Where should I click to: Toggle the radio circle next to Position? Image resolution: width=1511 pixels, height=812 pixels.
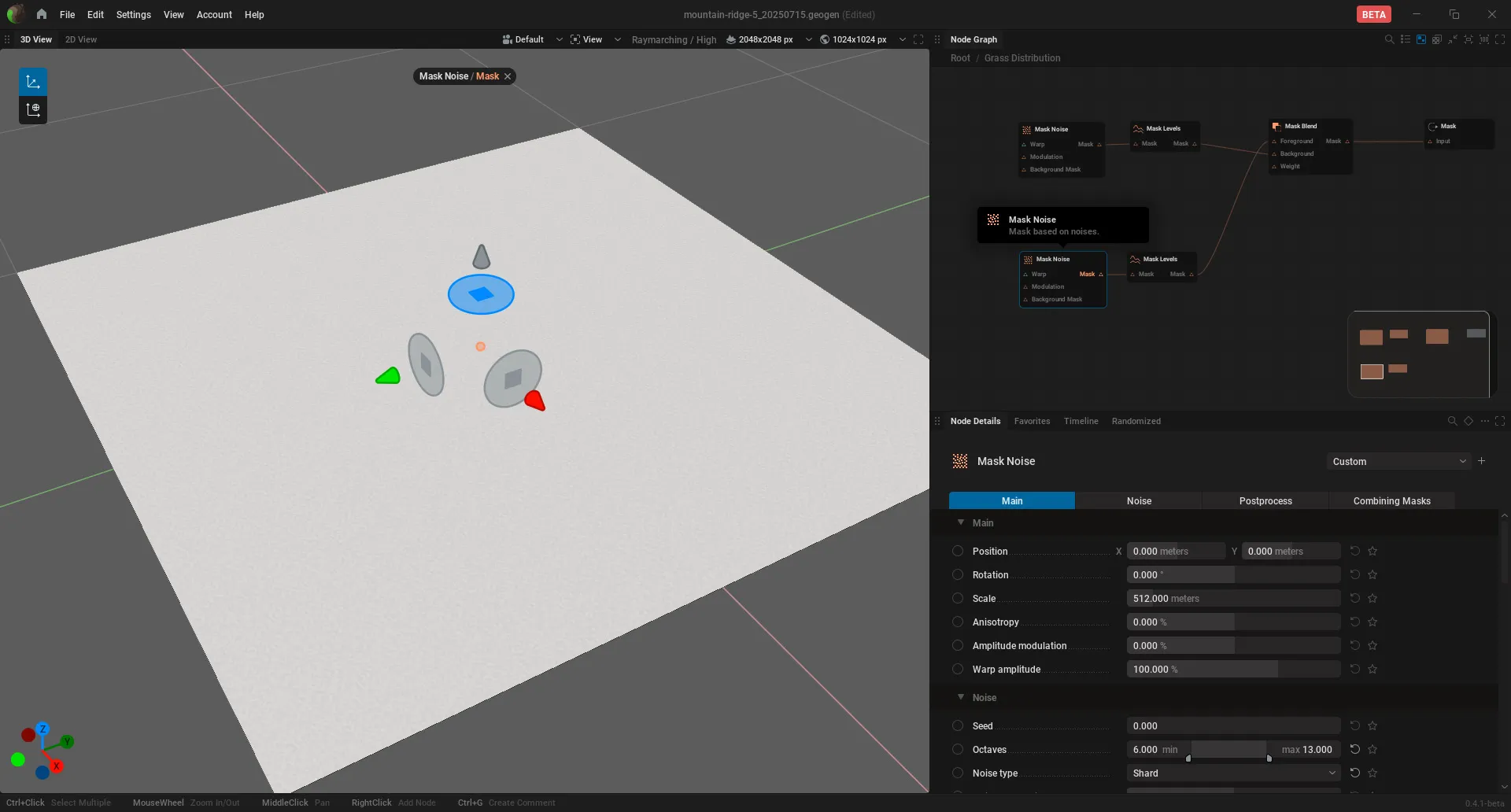coord(958,552)
